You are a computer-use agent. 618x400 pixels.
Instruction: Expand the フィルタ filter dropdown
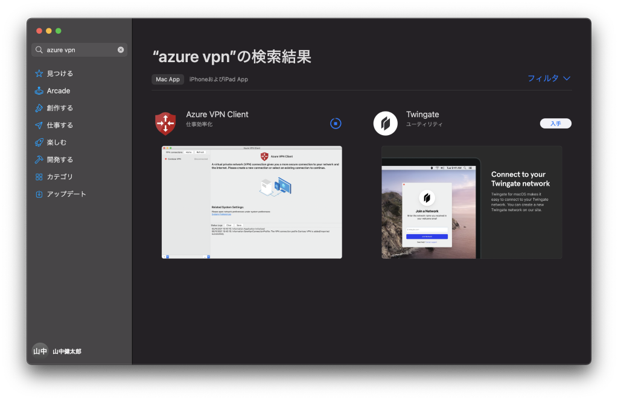[x=548, y=78]
